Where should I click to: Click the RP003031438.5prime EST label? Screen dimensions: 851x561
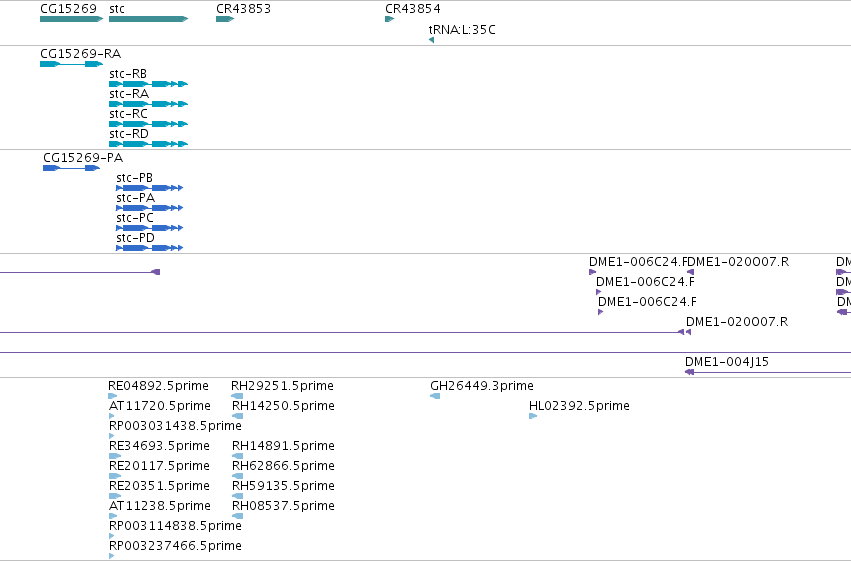pyautogui.click(x=175, y=426)
